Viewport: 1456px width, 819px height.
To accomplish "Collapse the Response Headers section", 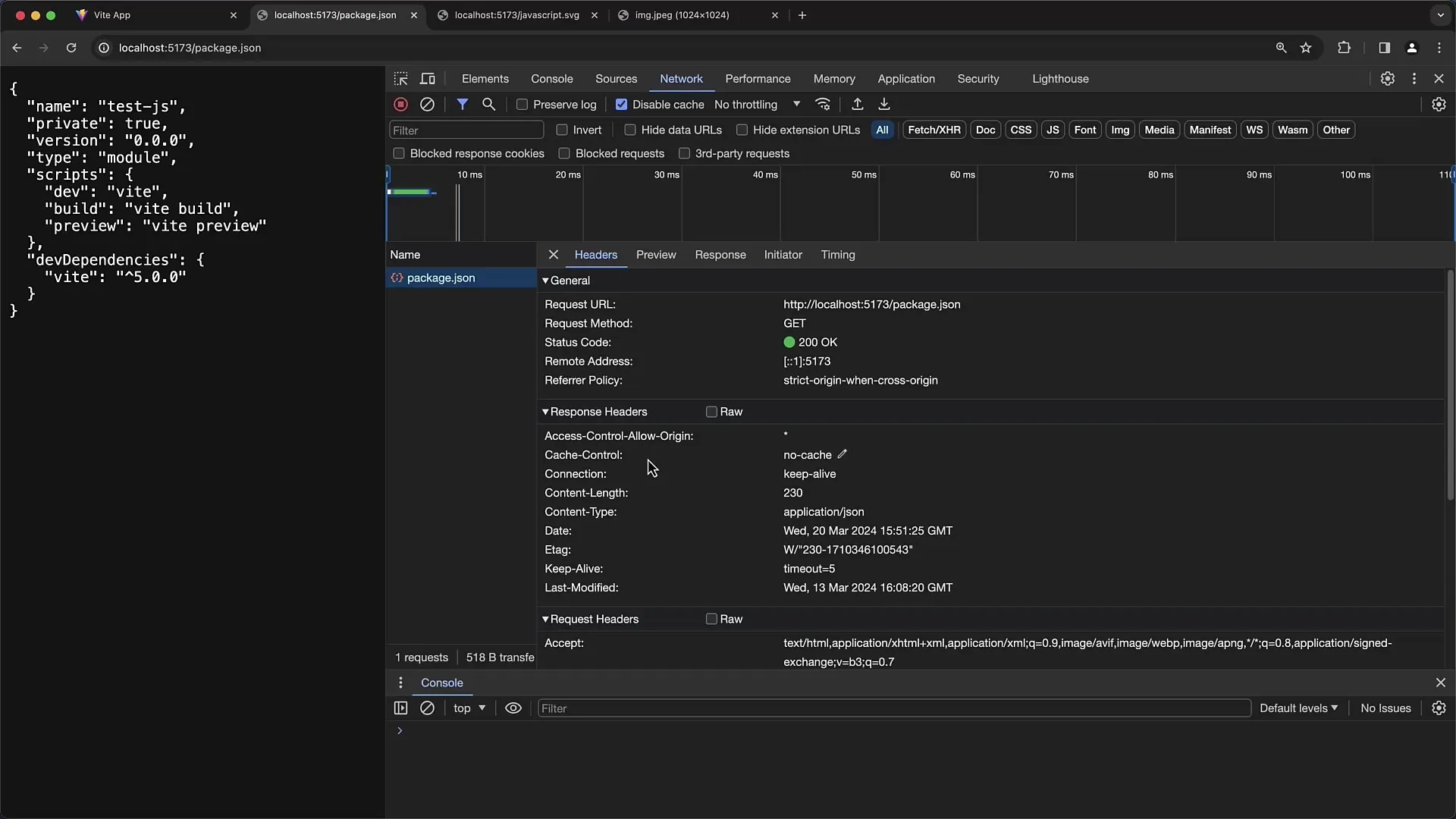I will (546, 411).
